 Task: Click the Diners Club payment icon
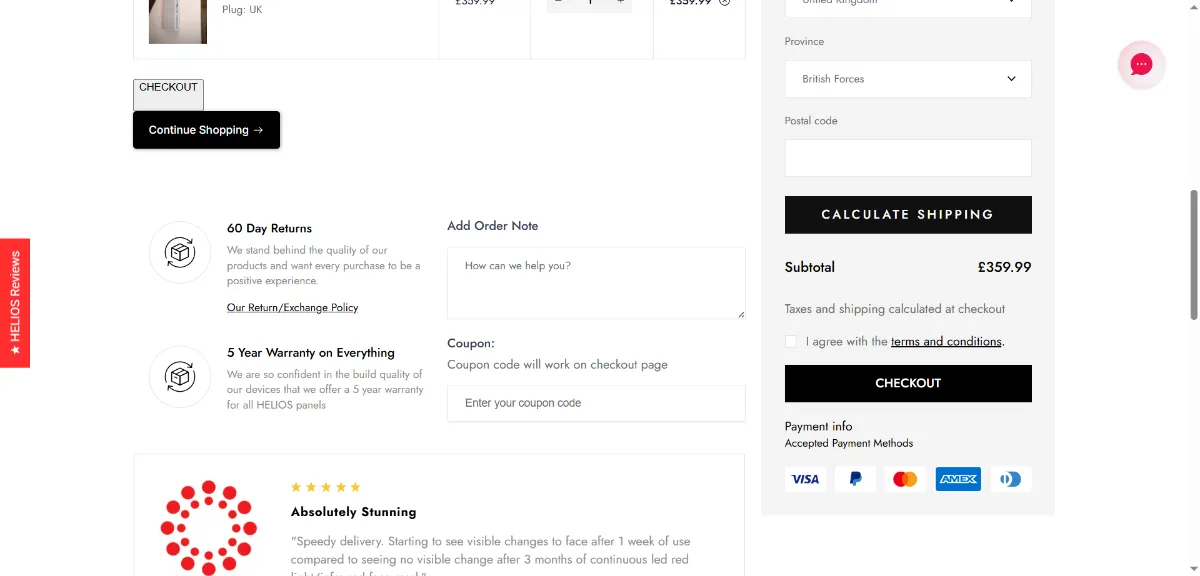pos(1010,479)
